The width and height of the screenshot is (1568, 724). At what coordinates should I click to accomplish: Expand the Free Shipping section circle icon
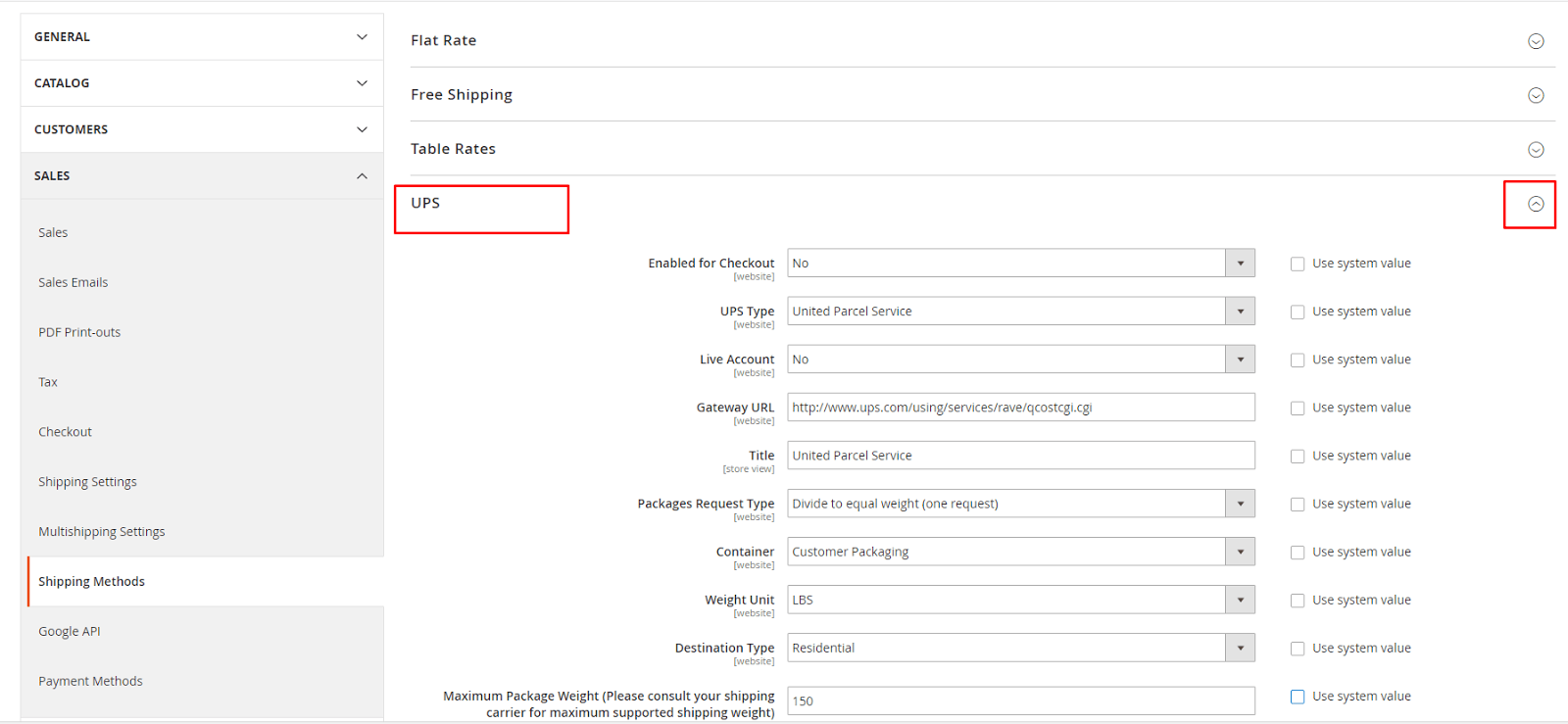tap(1536, 95)
